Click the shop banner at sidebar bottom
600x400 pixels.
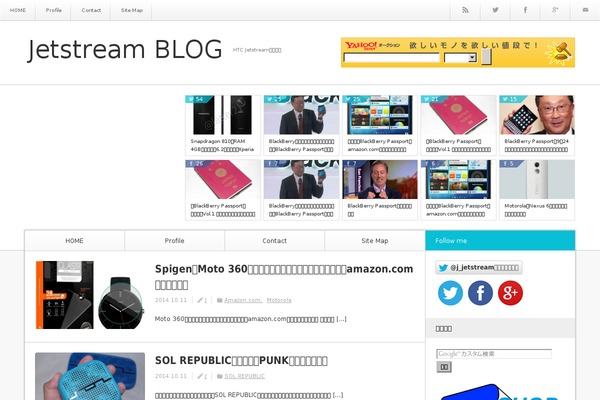pos(500,391)
